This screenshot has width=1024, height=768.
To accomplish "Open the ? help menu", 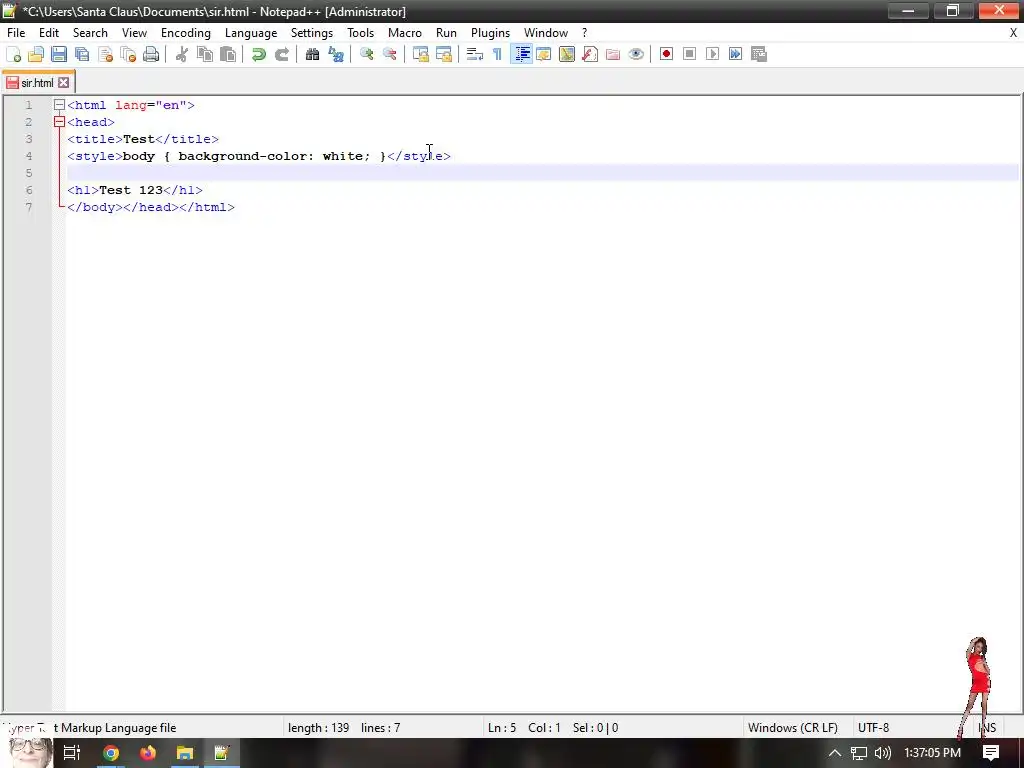I will pos(584,33).
